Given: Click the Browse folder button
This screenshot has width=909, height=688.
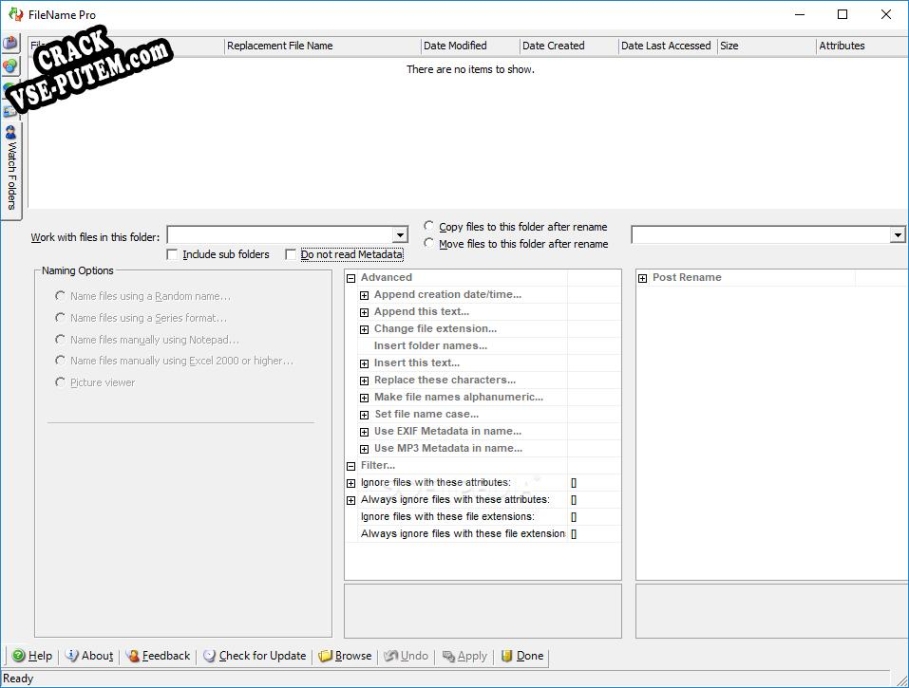Looking at the screenshot, I should [x=346, y=656].
